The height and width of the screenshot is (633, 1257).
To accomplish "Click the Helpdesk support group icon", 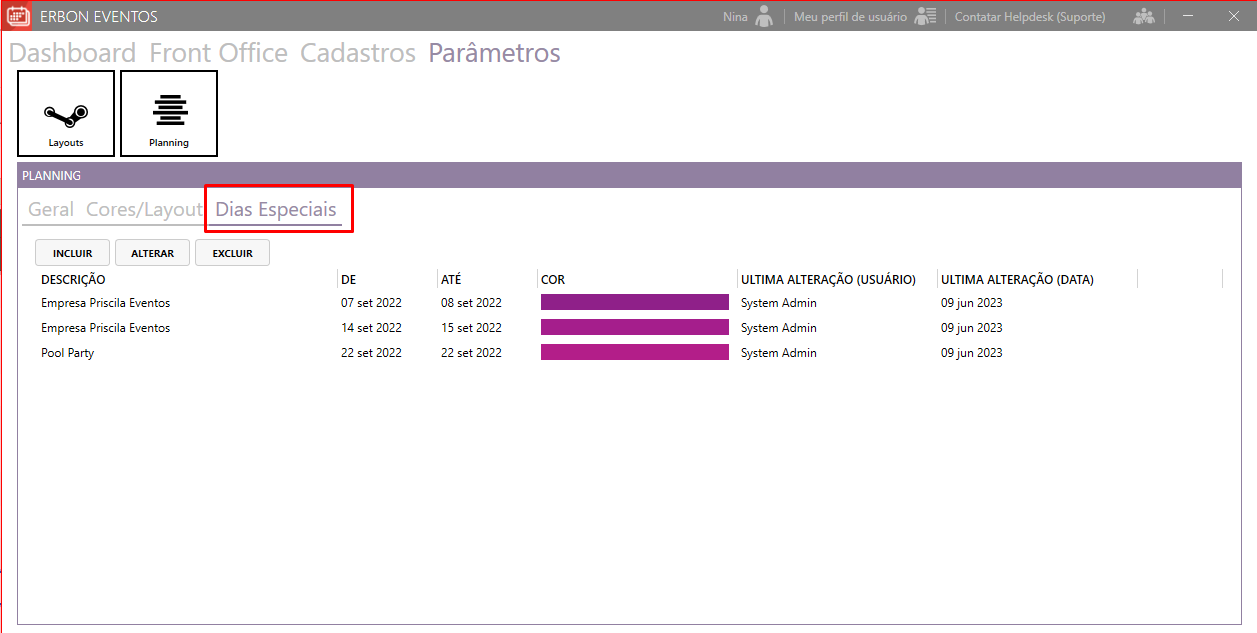I will [1143, 17].
